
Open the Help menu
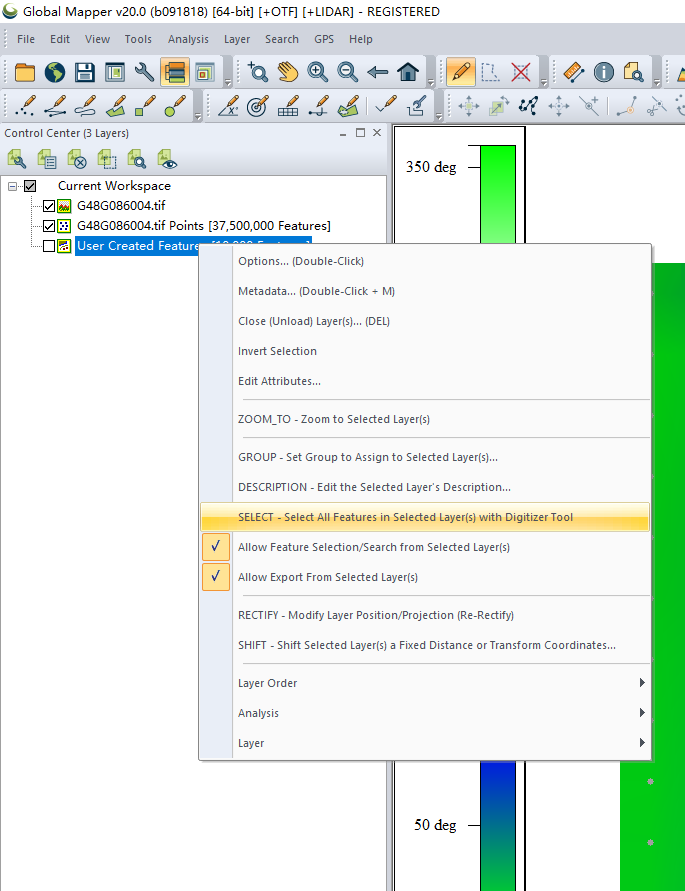click(x=360, y=39)
